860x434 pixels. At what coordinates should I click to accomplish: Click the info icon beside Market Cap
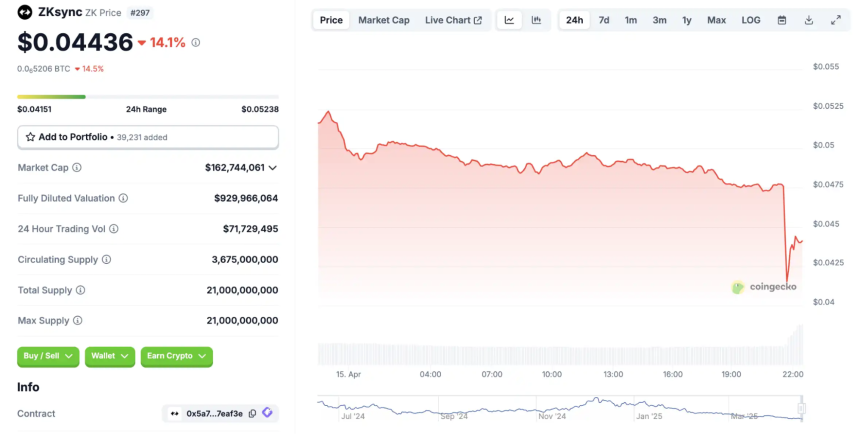click(77, 167)
